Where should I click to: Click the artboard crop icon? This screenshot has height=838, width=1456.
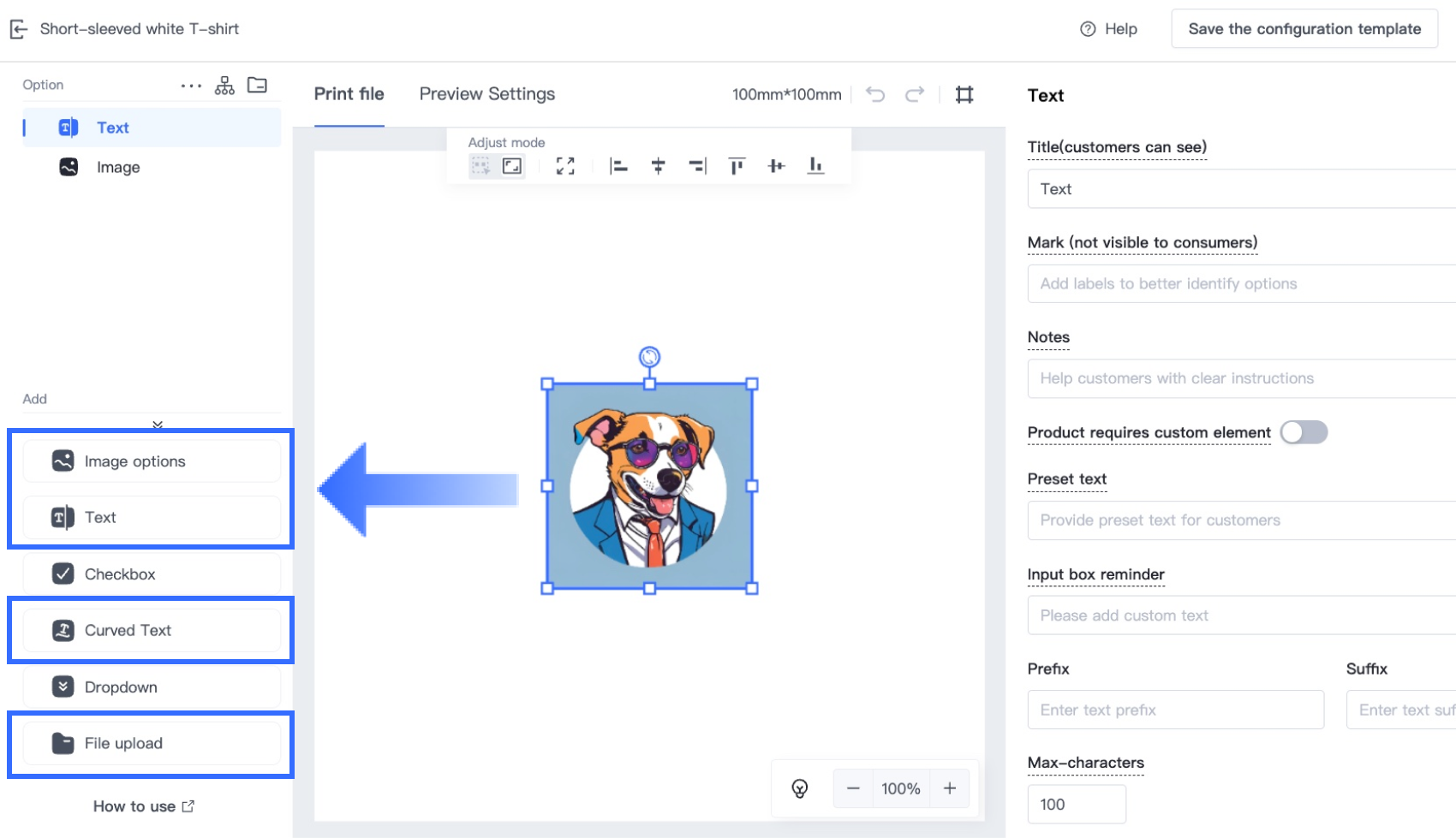964,94
